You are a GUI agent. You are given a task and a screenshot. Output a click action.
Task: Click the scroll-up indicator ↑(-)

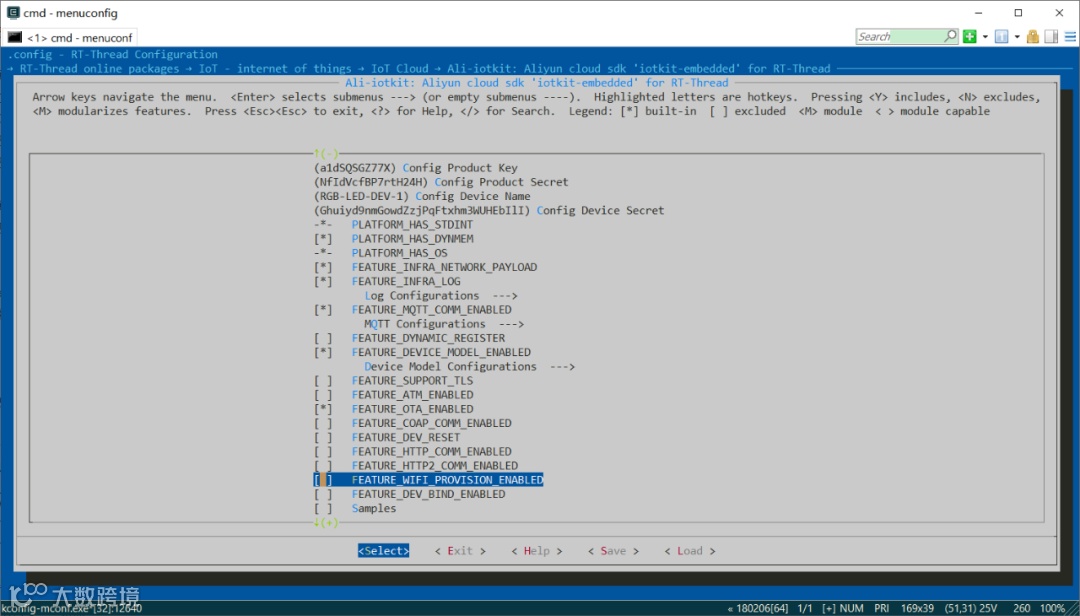pos(326,153)
